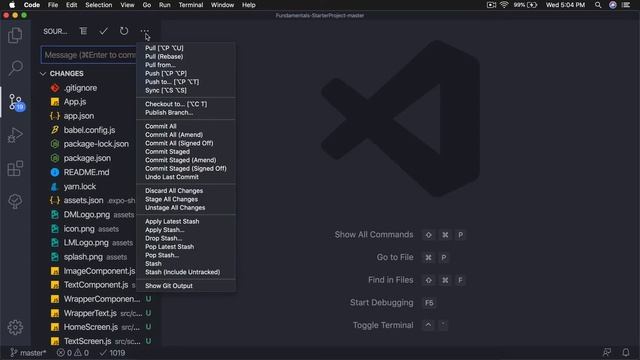Viewport: 640px width, 360px height.
Task: Select Commit Staged (Signed Off) entry
Action: pos(186,169)
